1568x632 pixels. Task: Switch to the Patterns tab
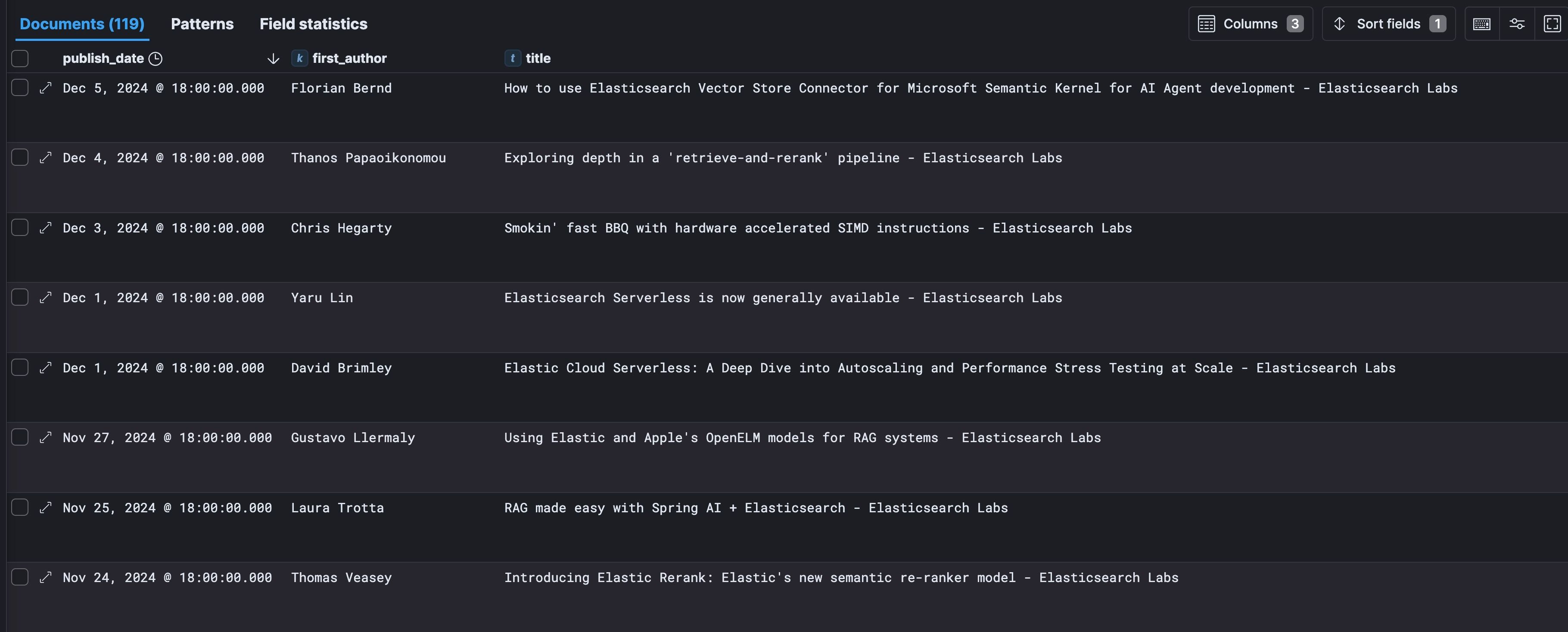coord(202,24)
